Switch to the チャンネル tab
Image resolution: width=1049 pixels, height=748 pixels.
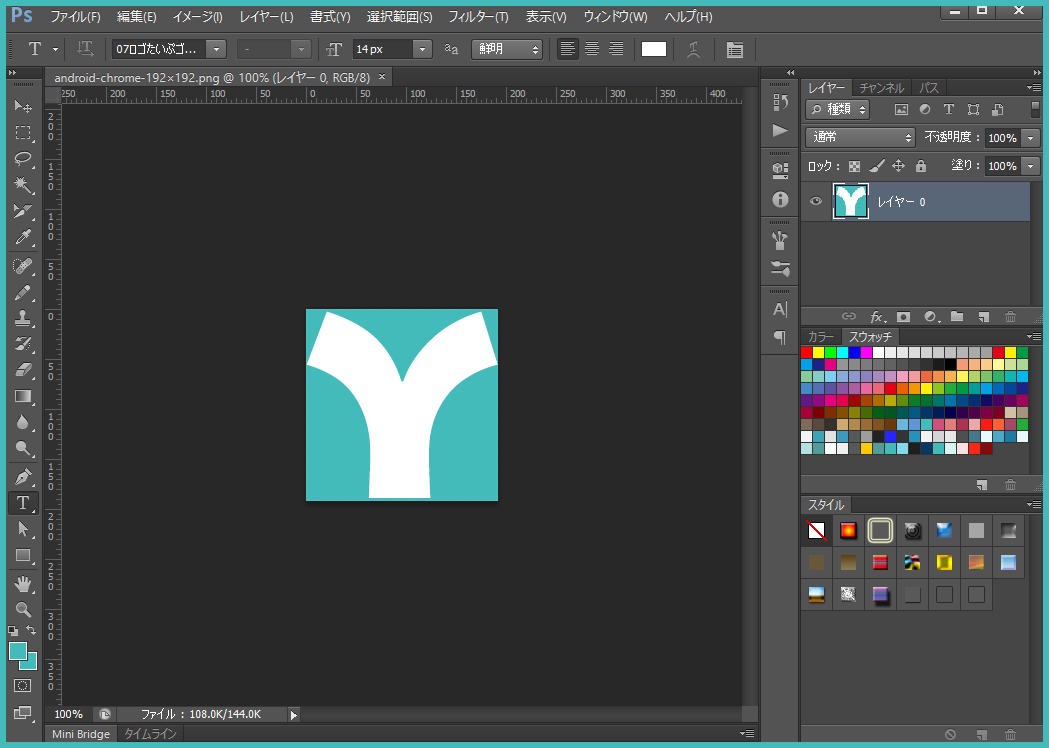[881, 88]
